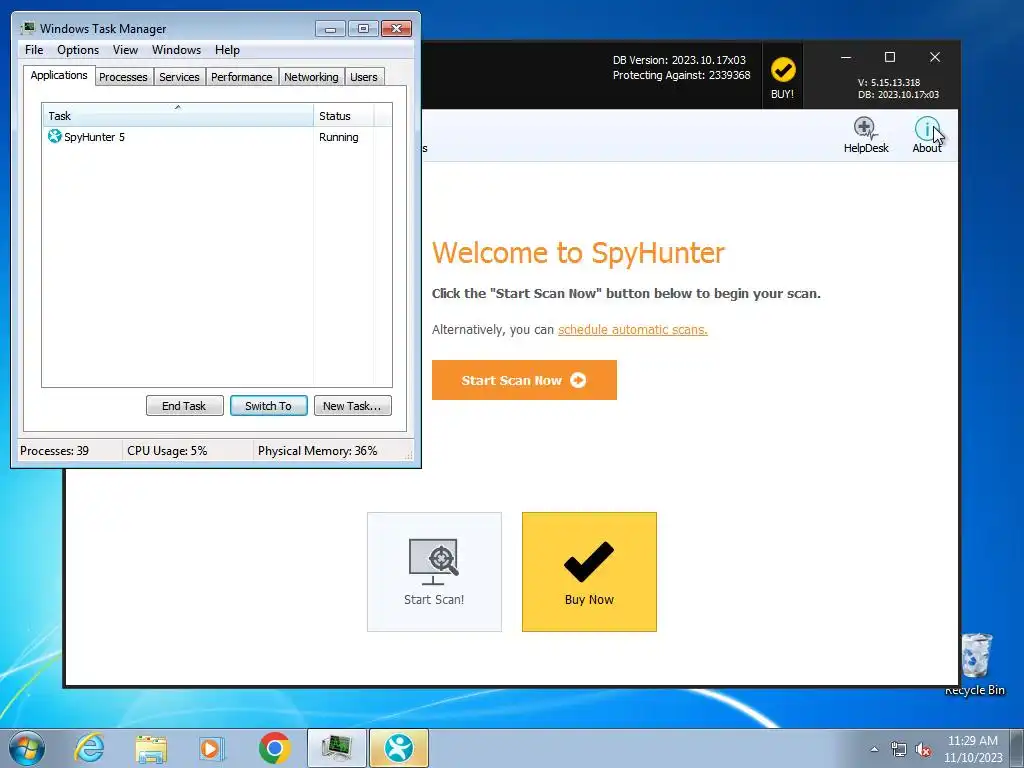The width and height of the screenshot is (1024, 768).
Task: Click the Switch To button
Action: coord(268,406)
